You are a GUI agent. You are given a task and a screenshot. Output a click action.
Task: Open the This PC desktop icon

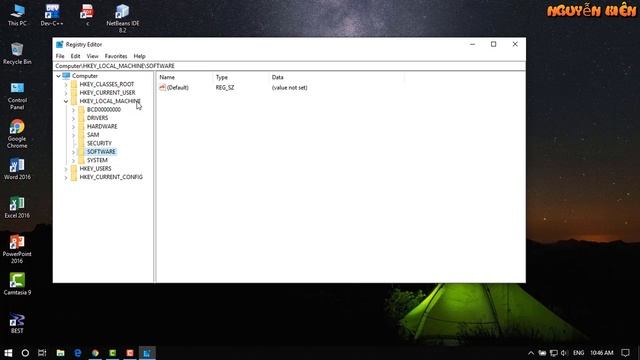(x=17, y=15)
